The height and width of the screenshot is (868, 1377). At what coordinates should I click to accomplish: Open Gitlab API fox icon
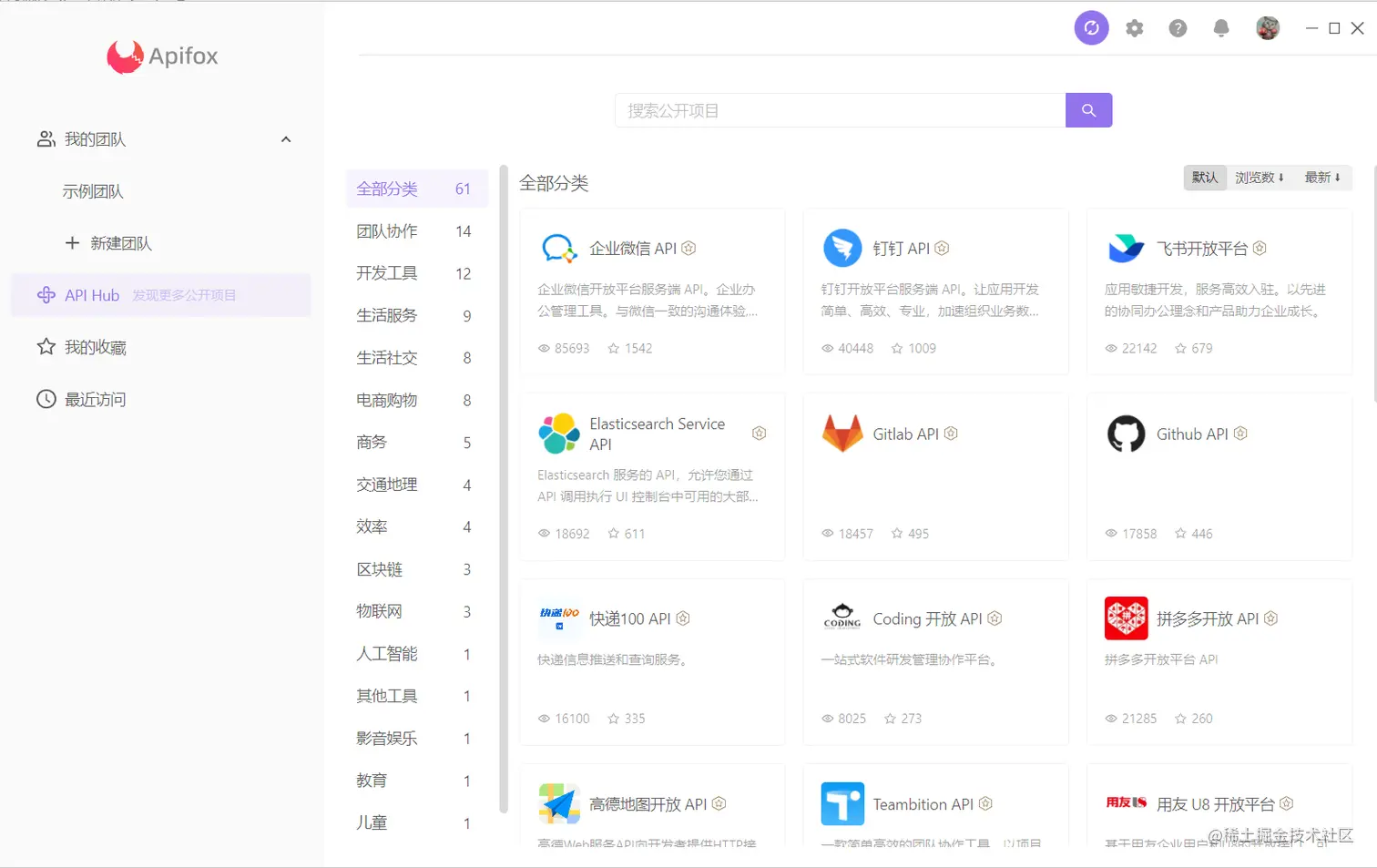842,434
